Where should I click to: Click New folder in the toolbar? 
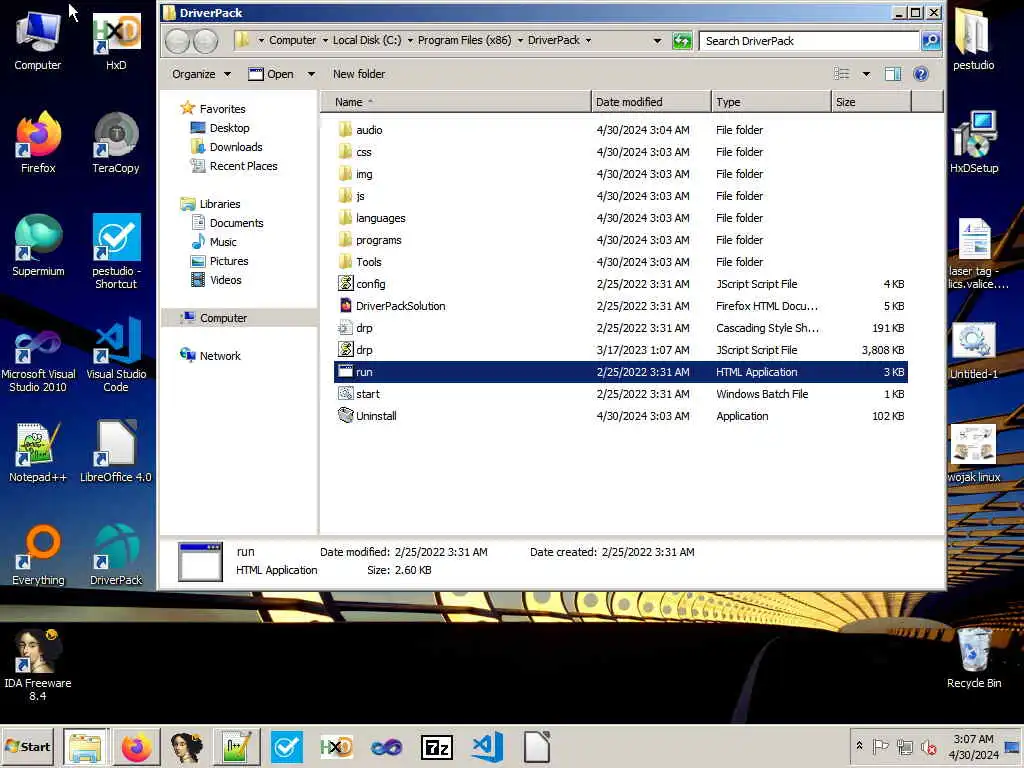359,74
